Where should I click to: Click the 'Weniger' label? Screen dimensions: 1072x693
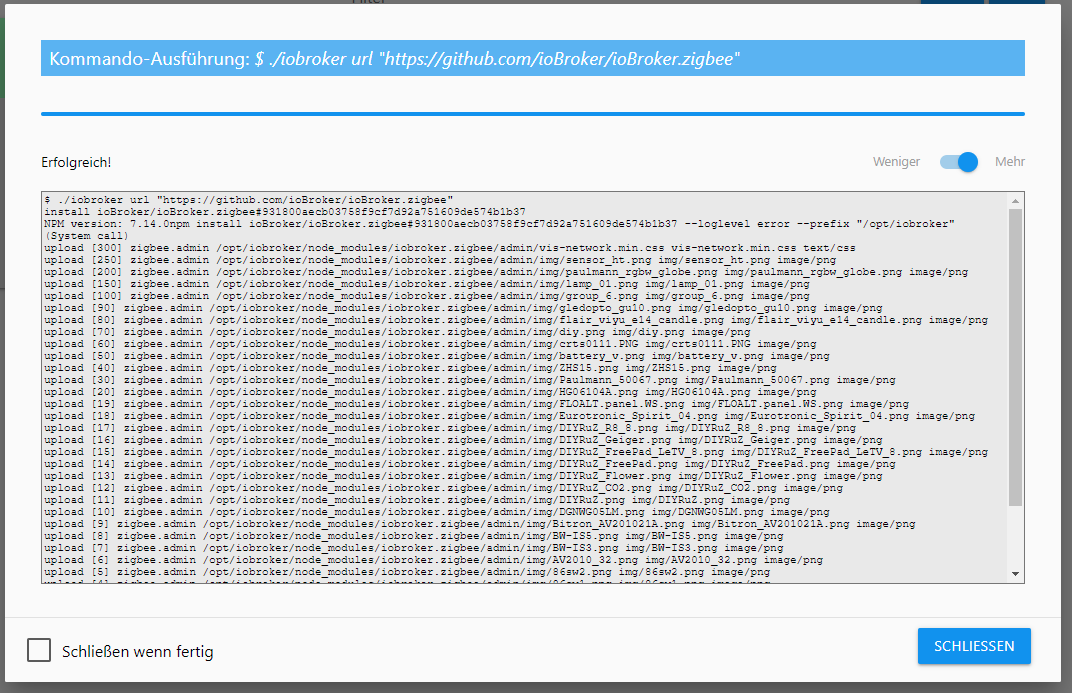[x=896, y=162]
